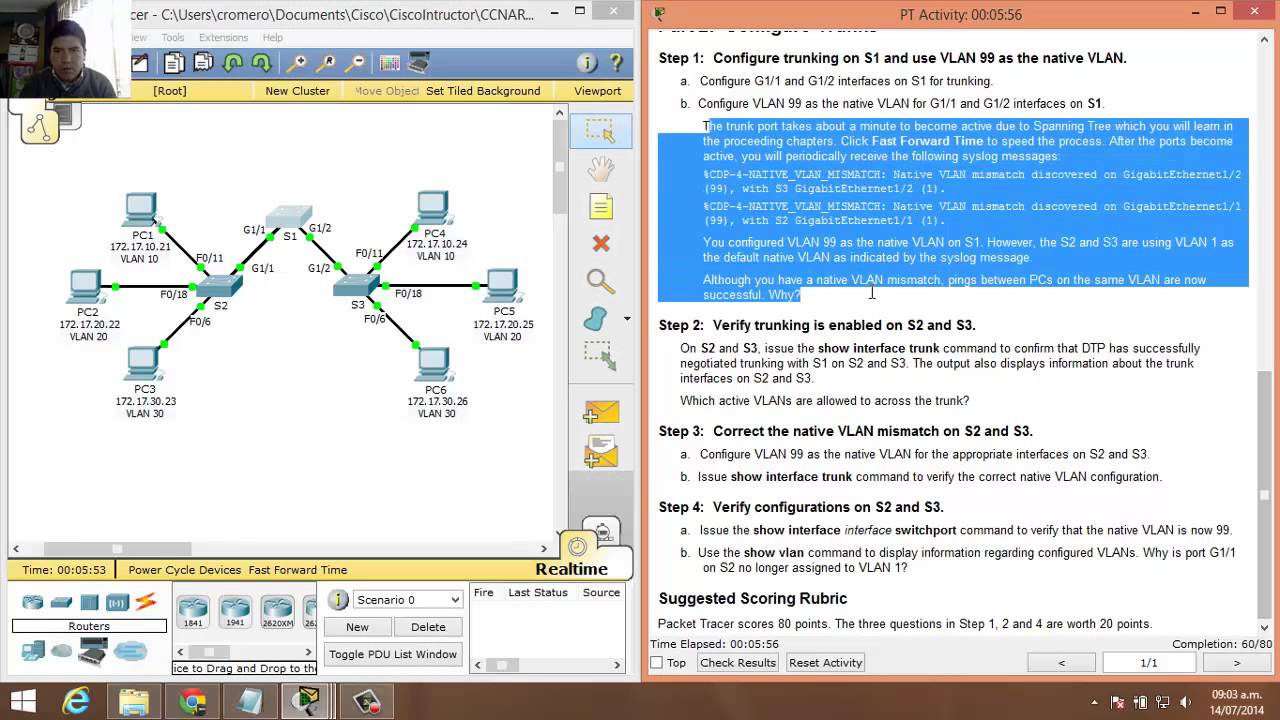
Task: Choose the Inspect magnifier tool
Action: coord(601,282)
